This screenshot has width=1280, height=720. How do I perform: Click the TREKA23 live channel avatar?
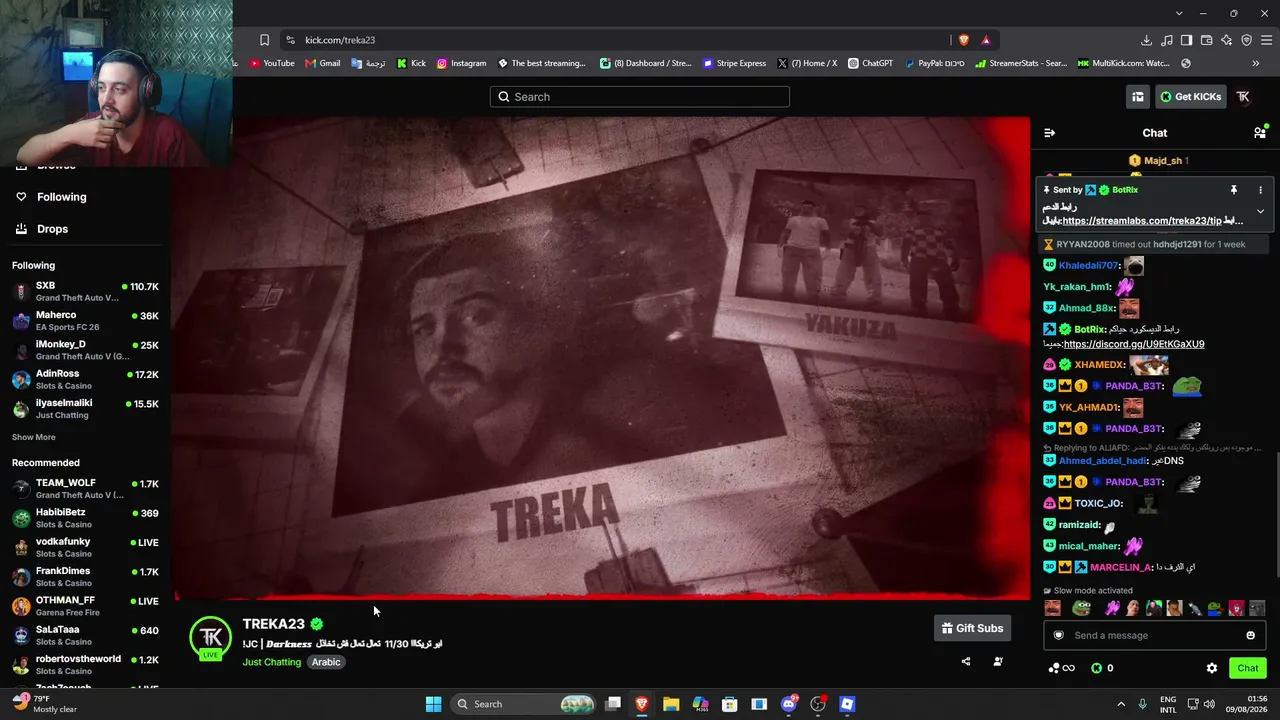[x=211, y=638]
